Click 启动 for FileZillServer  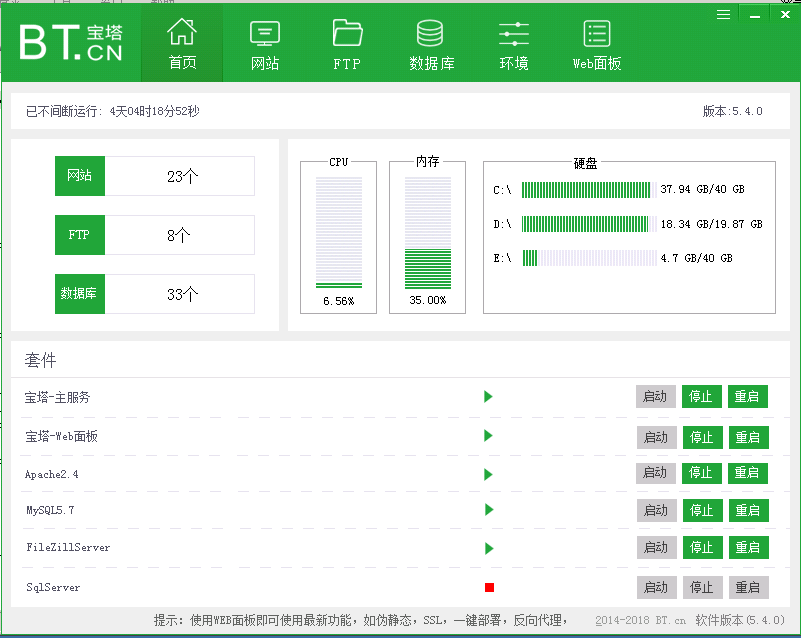pyautogui.click(x=656, y=548)
